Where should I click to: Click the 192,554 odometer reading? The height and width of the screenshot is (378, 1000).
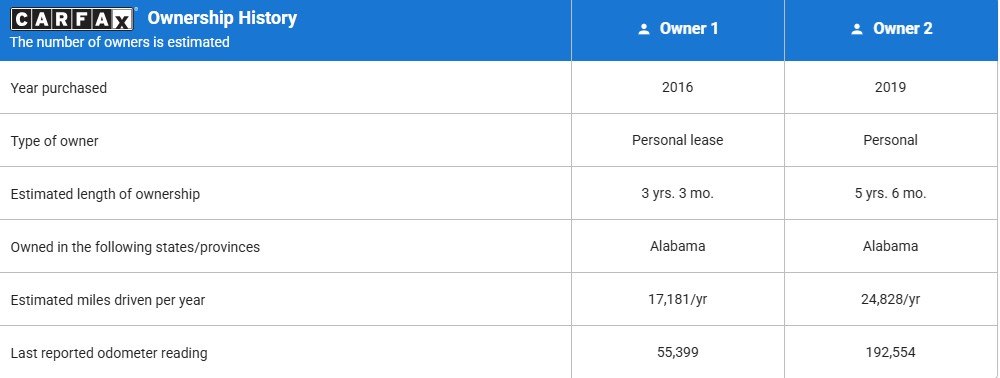(890, 352)
